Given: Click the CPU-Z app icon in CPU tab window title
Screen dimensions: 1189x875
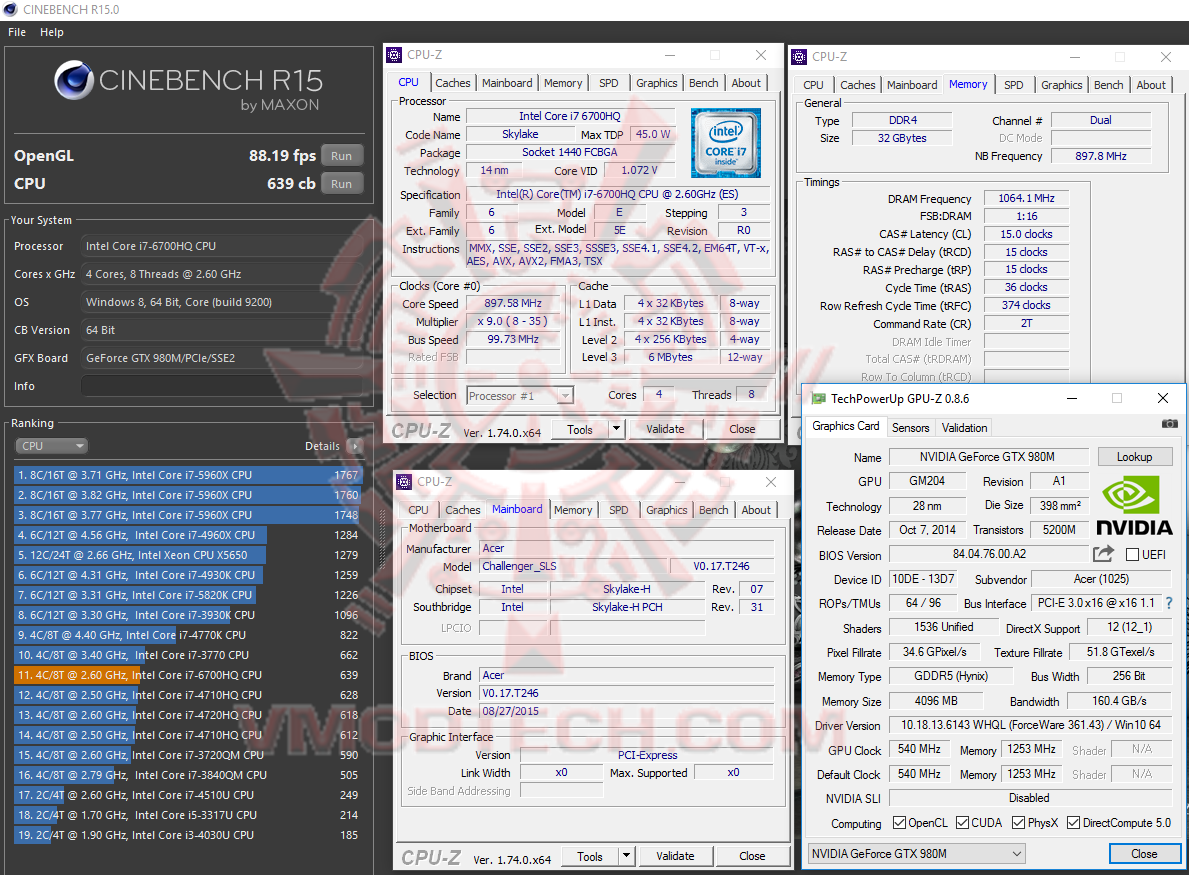Looking at the screenshot, I should coord(394,55).
